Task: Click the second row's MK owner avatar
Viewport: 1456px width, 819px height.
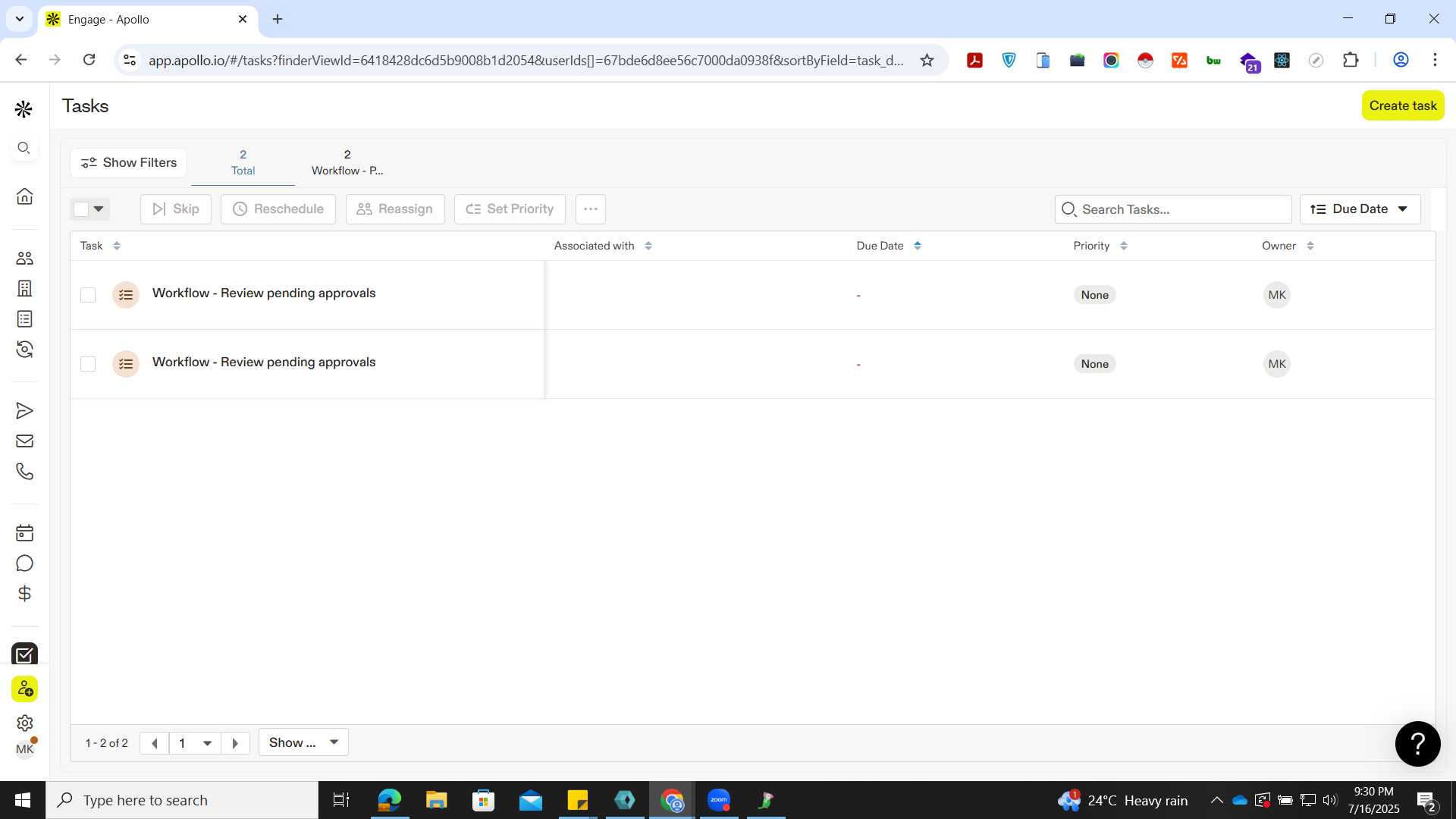Action: point(1277,364)
